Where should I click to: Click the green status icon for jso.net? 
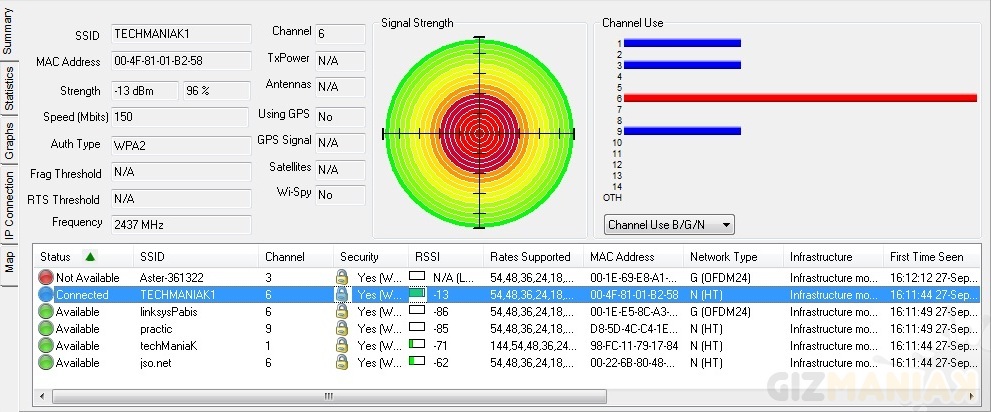46,362
